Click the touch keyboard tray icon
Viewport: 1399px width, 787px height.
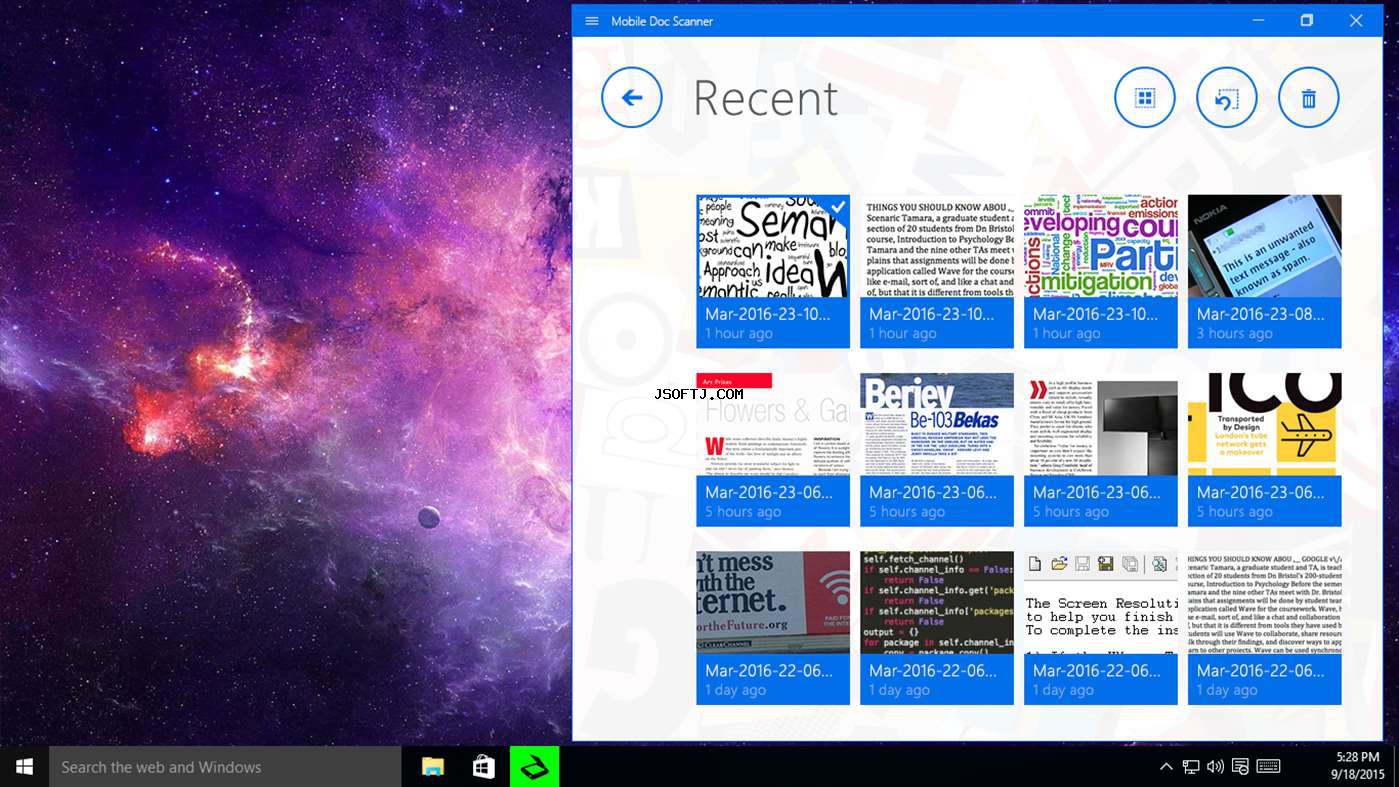pyautogui.click(x=1268, y=767)
